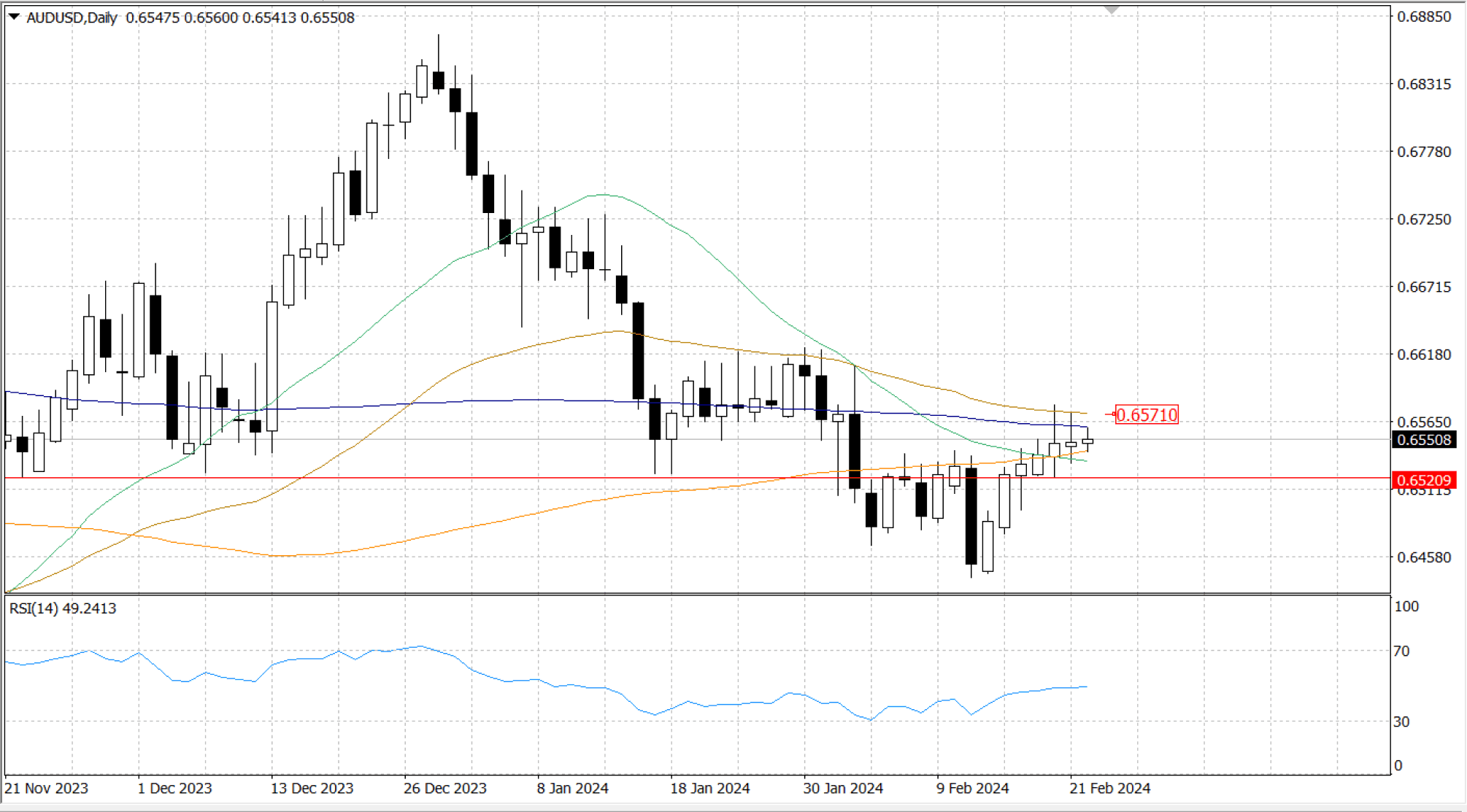This screenshot has width=1467, height=812.
Task: Click the latest candle on the right
Action: pyautogui.click(x=1087, y=441)
